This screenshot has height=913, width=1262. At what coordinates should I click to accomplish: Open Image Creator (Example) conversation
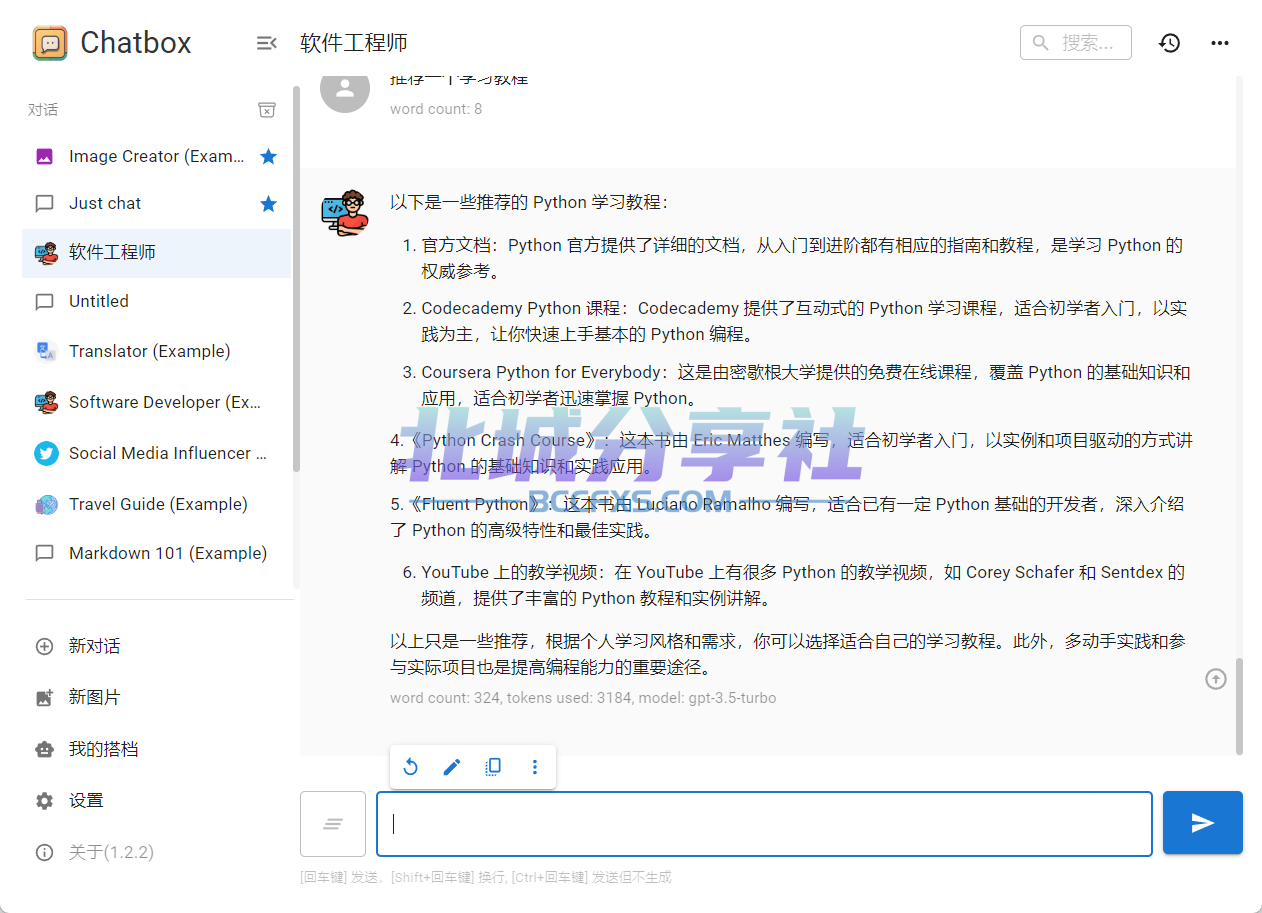[157, 156]
